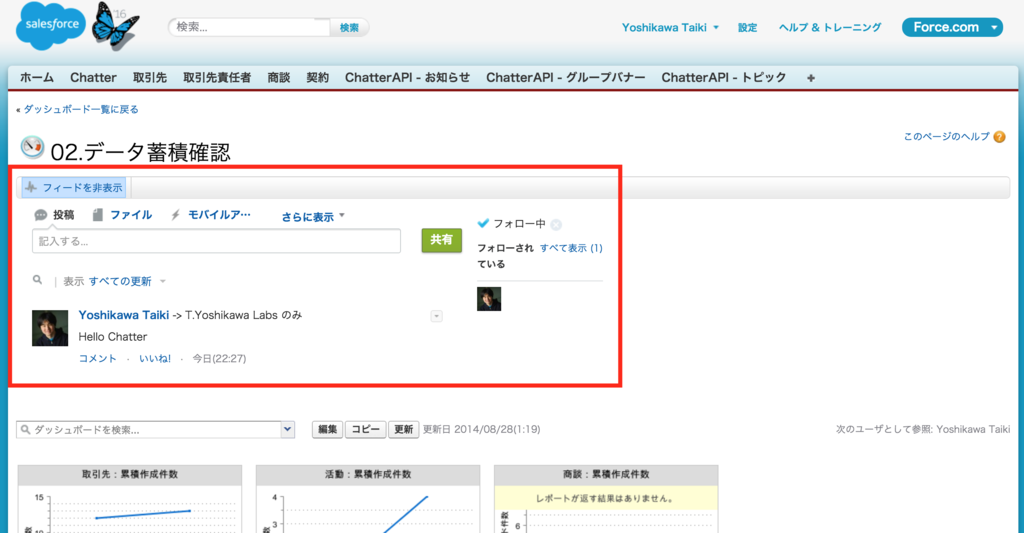Click the dashboard gauge icon beside title

point(32,147)
